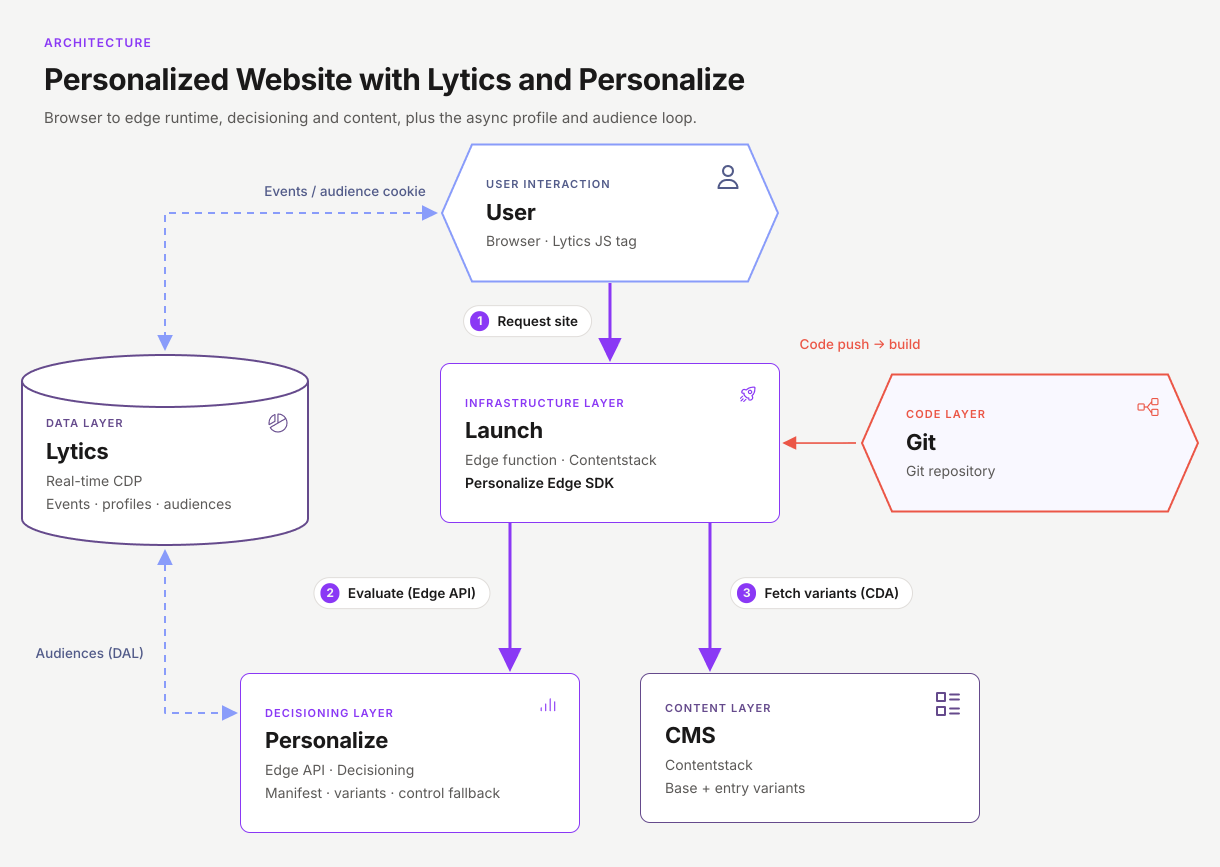Click the 'Audiences (DAL)' label
1220x867 pixels.
90,653
